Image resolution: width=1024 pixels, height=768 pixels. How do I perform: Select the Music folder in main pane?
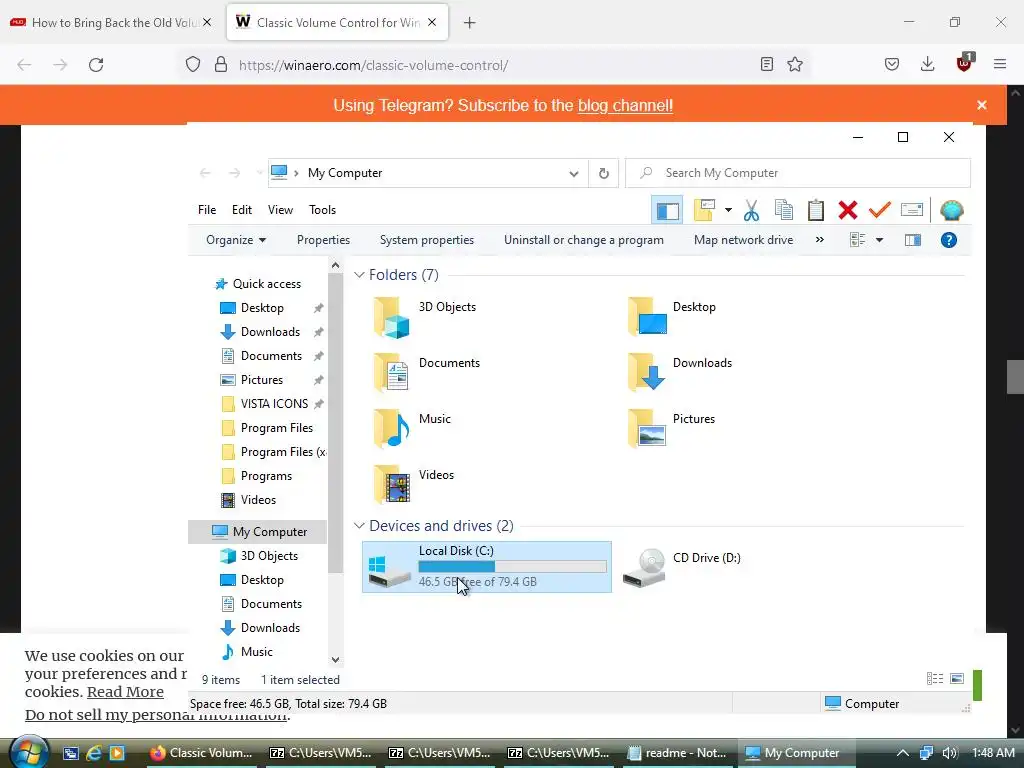[412, 428]
